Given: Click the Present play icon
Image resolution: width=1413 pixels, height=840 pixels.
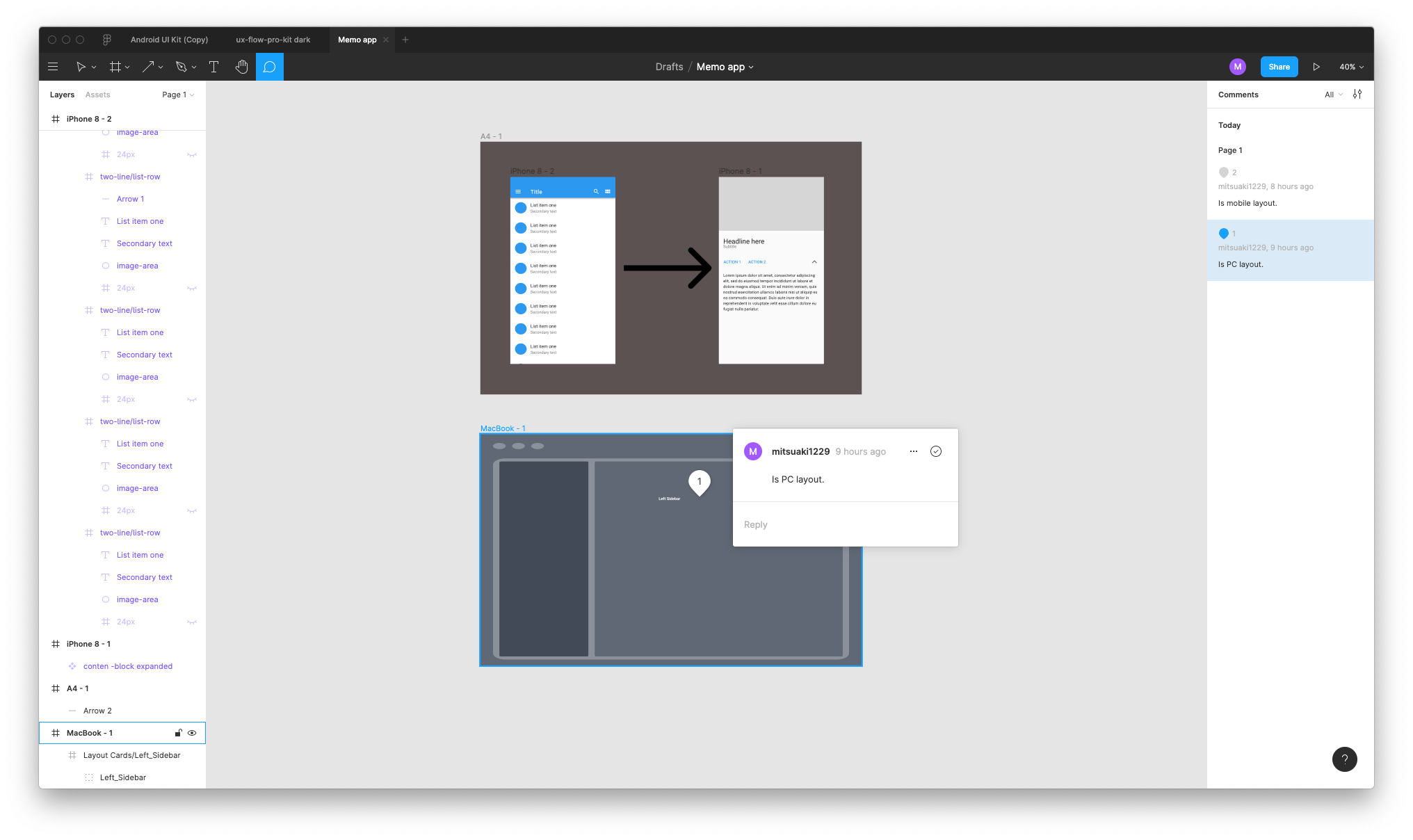Looking at the screenshot, I should point(1316,67).
